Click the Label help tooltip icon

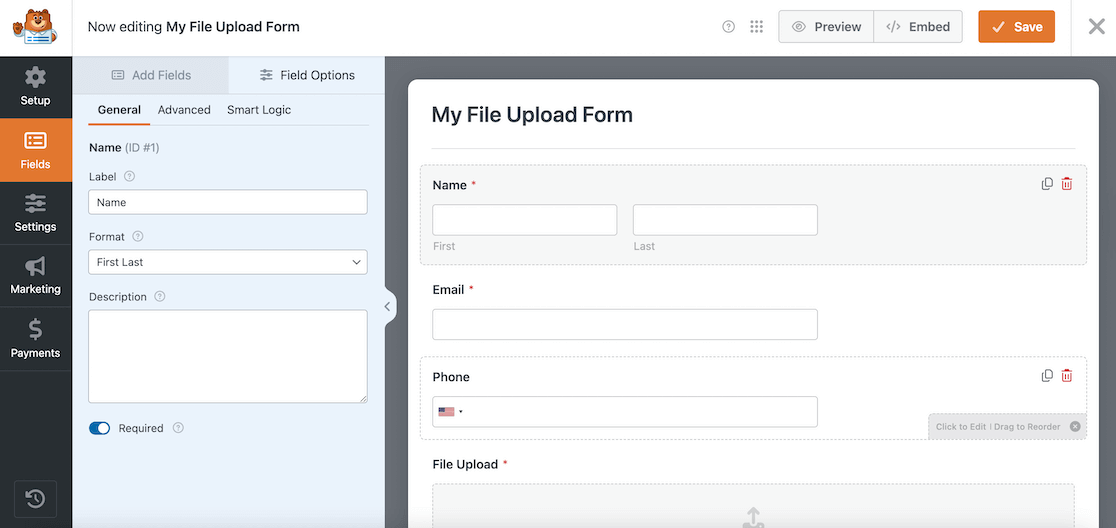pyautogui.click(x=130, y=176)
